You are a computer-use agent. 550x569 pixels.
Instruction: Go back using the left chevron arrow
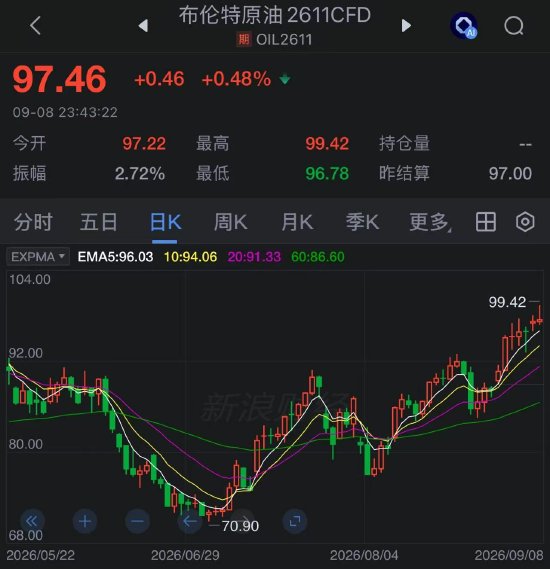(35, 26)
